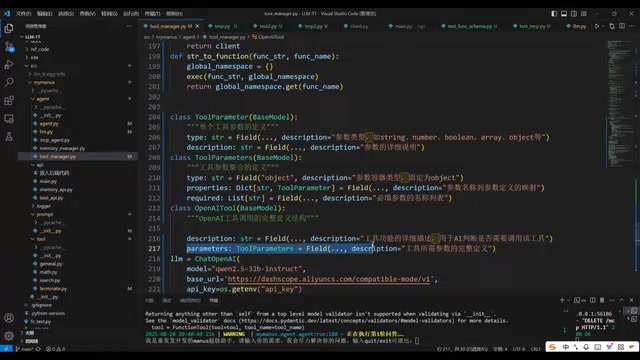
Task: Click the Open Changes compare icon
Action: coord(612,26)
